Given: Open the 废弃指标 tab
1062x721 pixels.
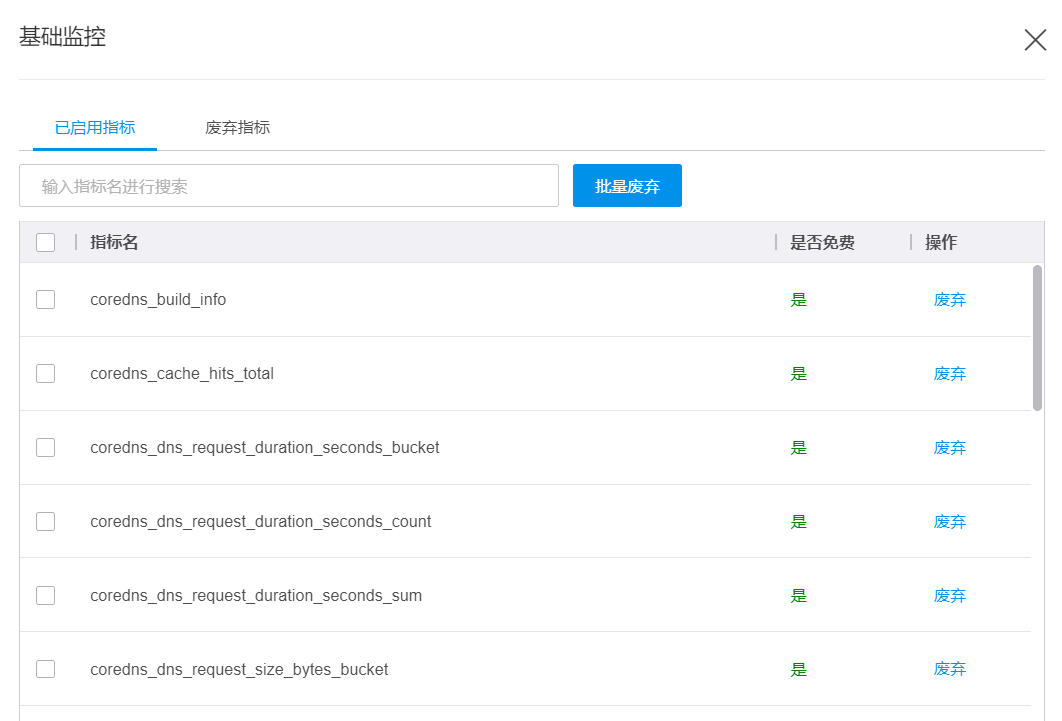Looking at the screenshot, I should 237,128.
